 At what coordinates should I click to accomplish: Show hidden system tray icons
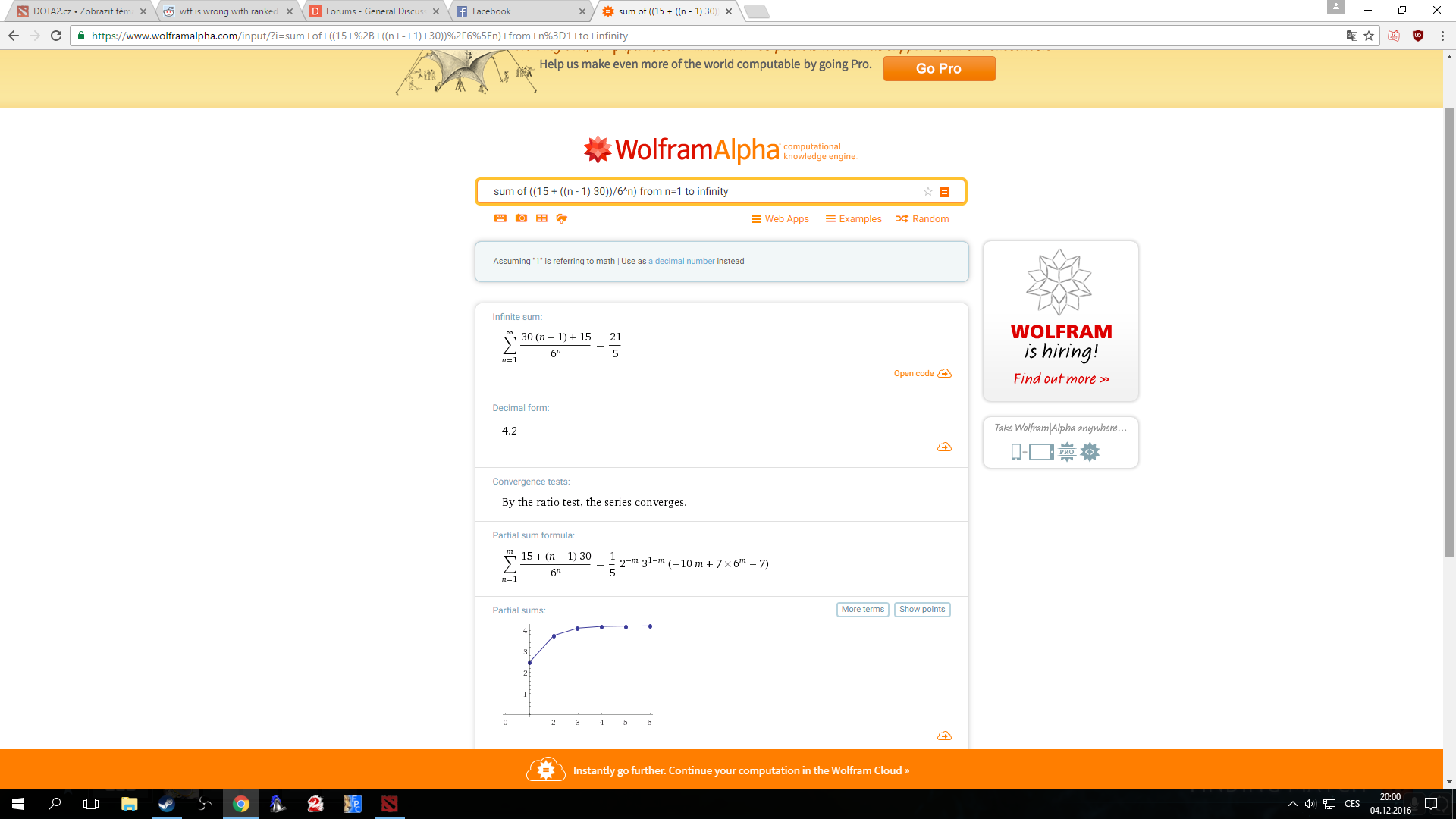1293,804
